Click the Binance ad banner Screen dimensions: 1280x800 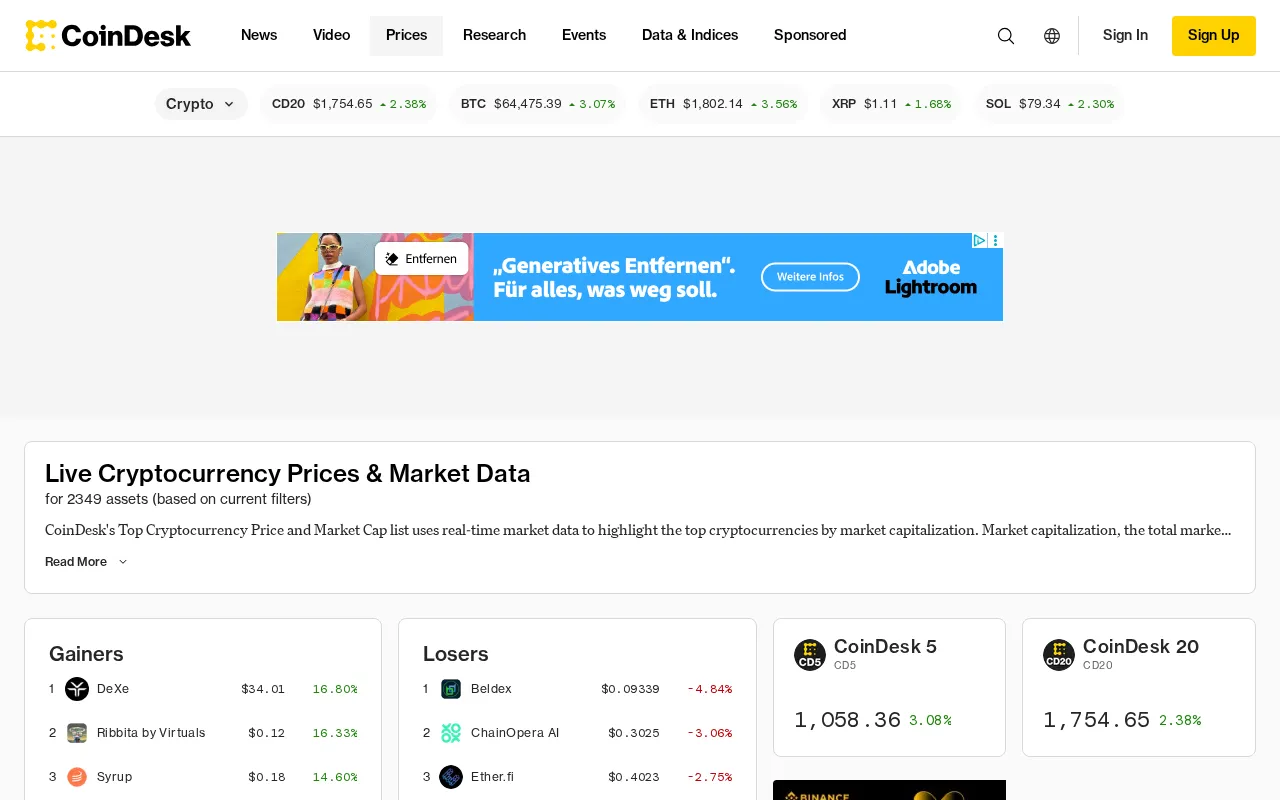point(889,790)
